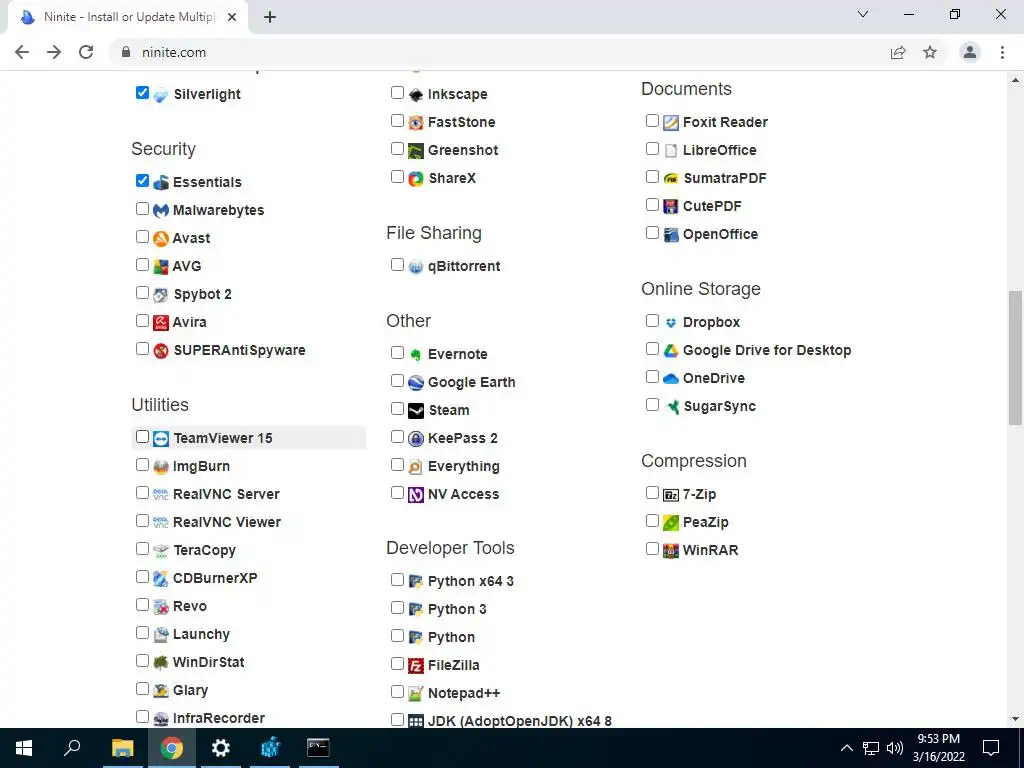Image resolution: width=1024 pixels, height=768 pixels.
Task: Click the WinRAR icon
Action: coord(671,551)
